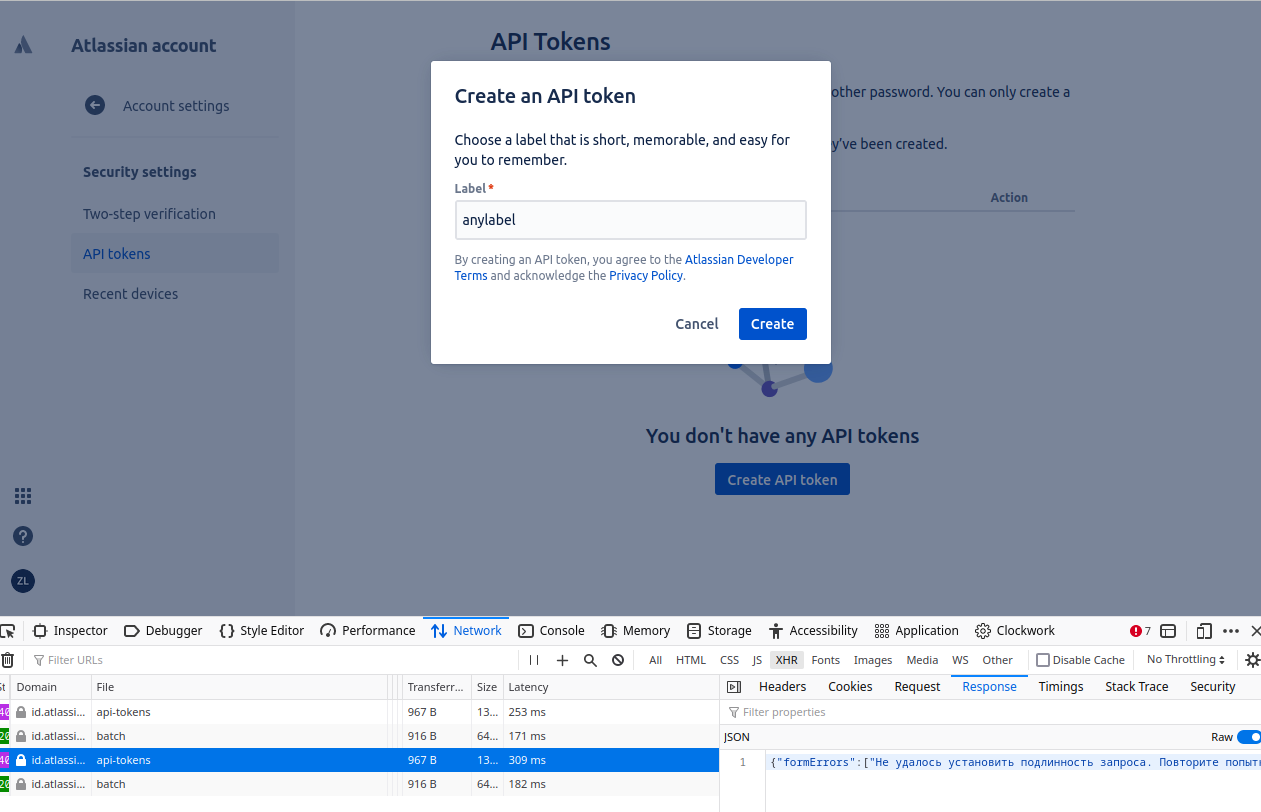Filter requests by All

pyautogui.click(x=655, y=660)
